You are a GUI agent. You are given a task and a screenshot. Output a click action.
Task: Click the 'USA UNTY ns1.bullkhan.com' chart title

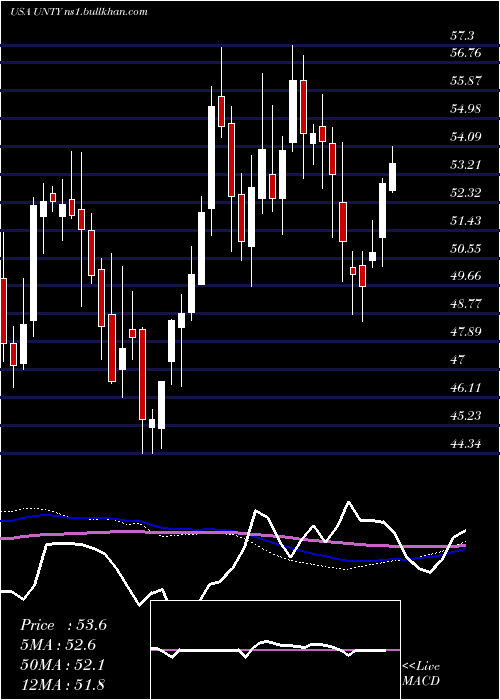79,12
